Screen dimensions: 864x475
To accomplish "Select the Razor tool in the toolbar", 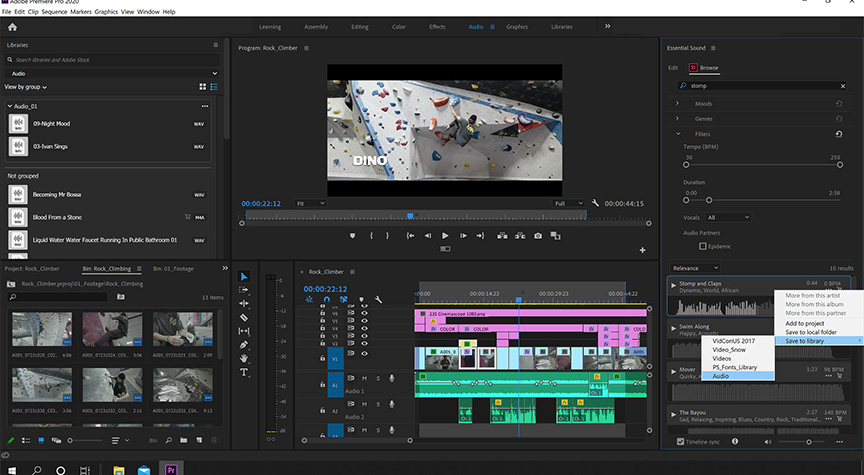I will click(244, 317).
